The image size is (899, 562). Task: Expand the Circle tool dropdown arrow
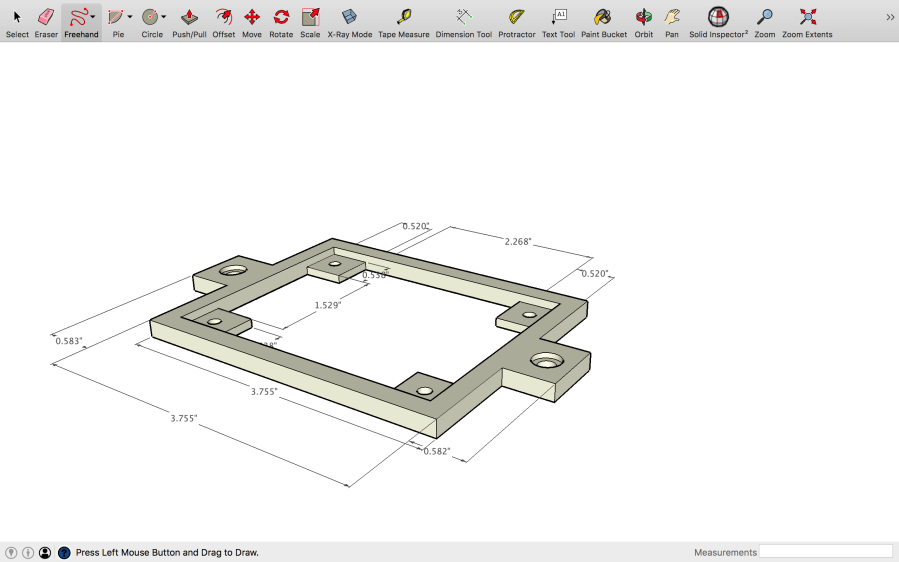pyautogui.click(x=164, y=17)
